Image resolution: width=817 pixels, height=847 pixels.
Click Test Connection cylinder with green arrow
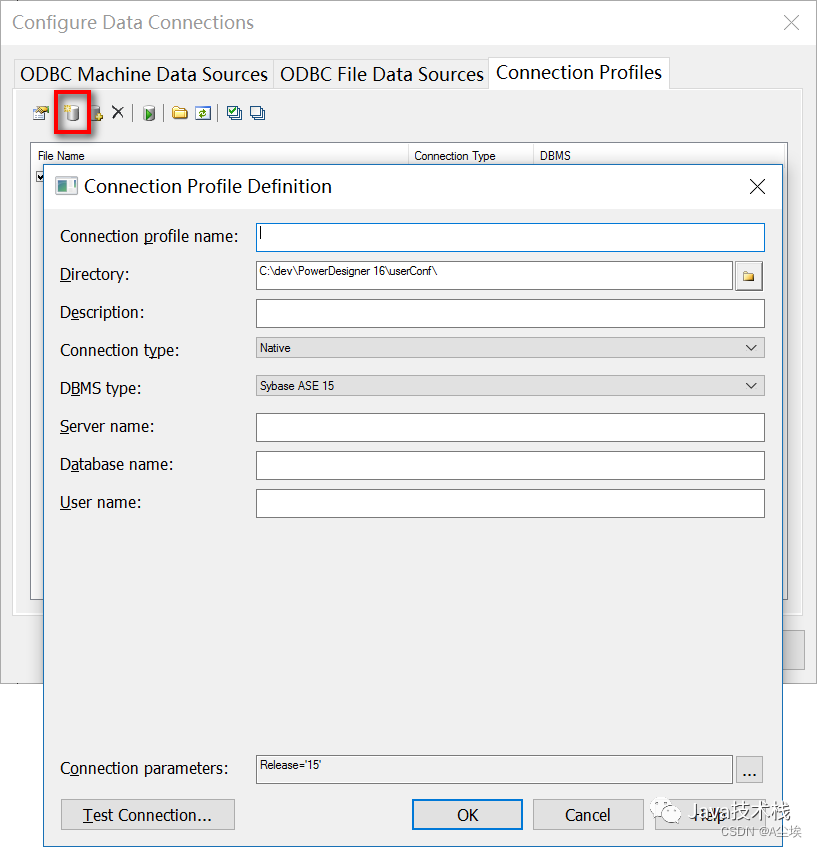pyautogui.click(x=149, y=113)
